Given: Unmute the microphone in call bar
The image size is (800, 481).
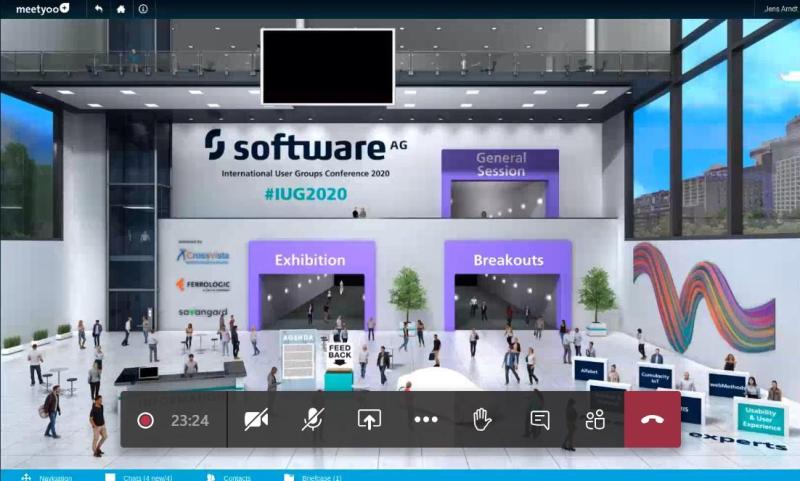Looking at the screenshot, I should coord(312,420).
